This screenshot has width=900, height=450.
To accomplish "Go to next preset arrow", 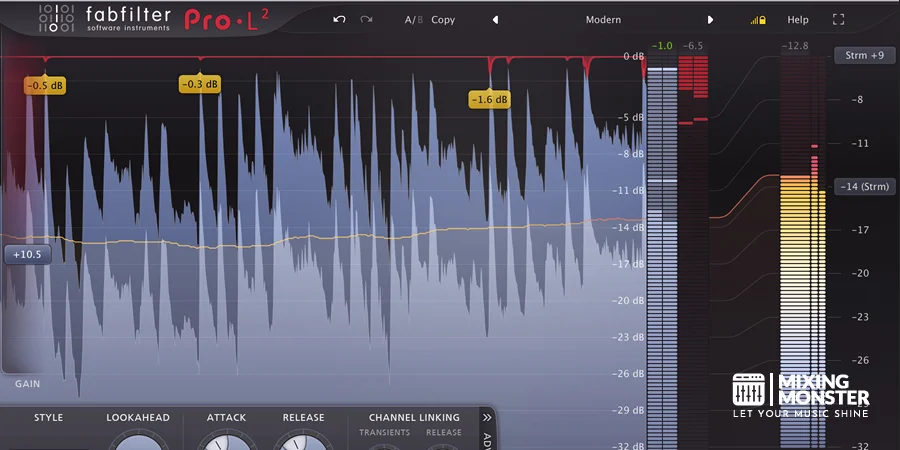I will pos(710,20).
